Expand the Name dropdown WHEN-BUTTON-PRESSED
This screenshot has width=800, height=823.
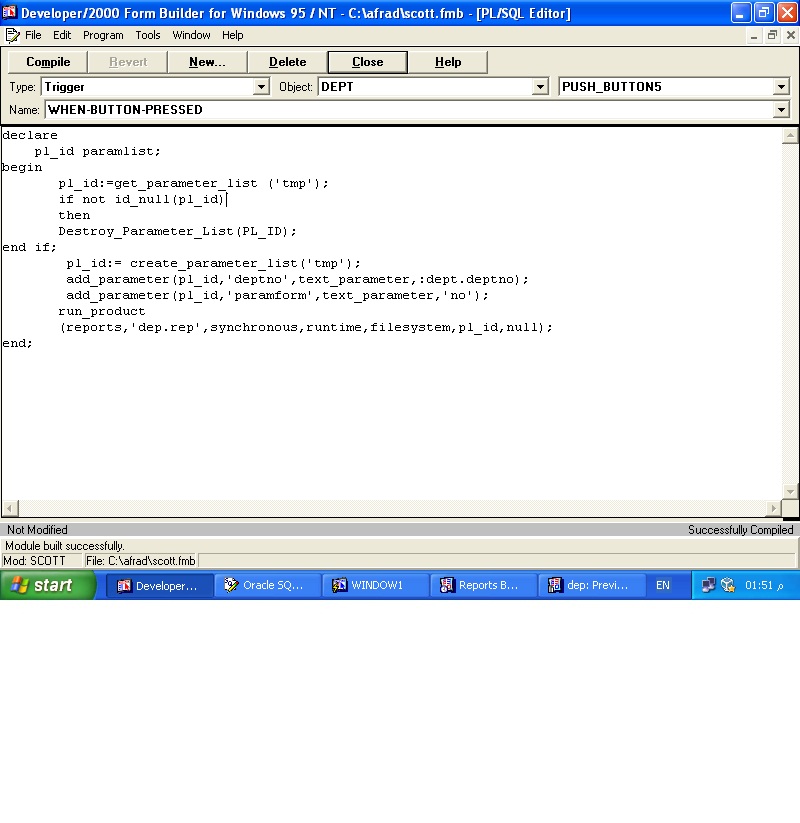[781, 110]
